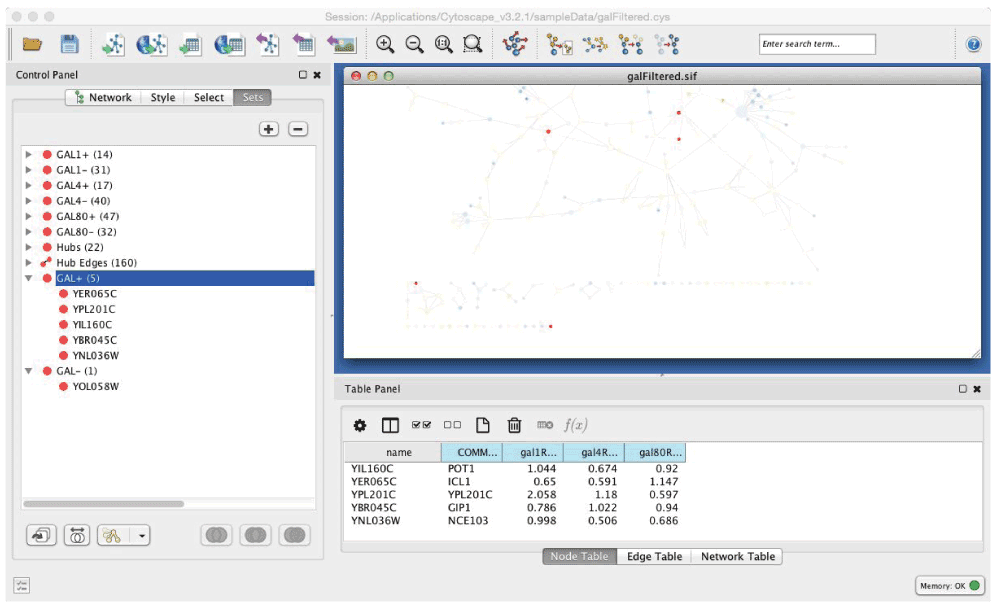Open a session with the folder icon

[x=32, y=44]
